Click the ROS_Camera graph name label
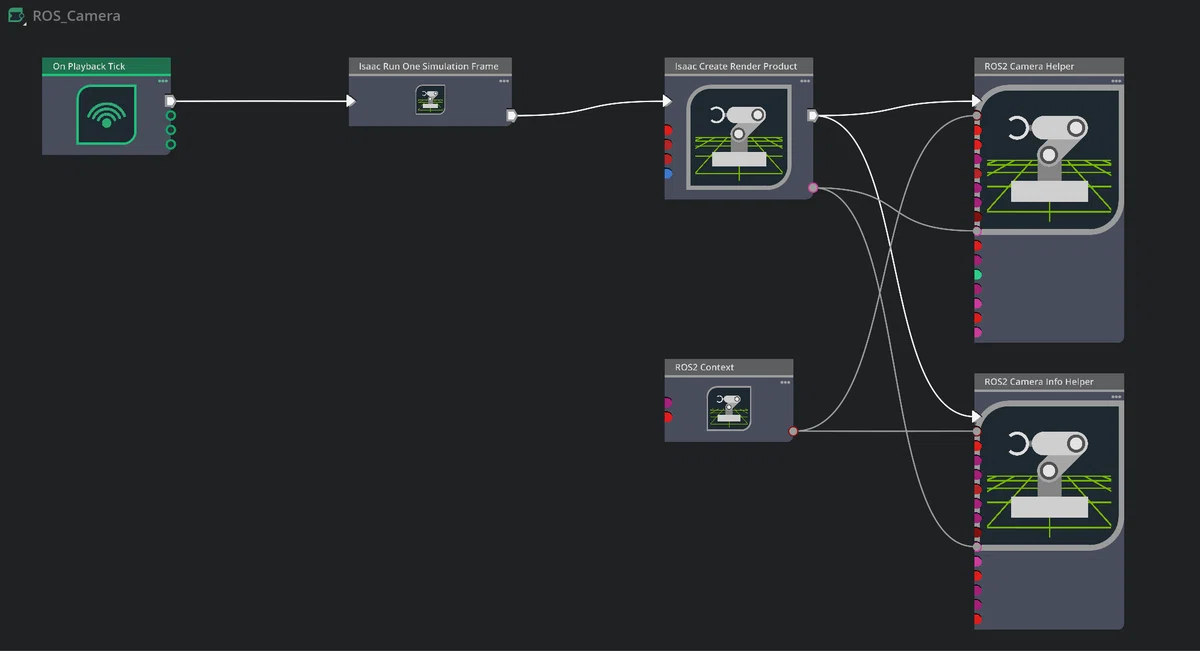Image resolution: width=1200 pixels, height=651 pixels. point(76,16)
